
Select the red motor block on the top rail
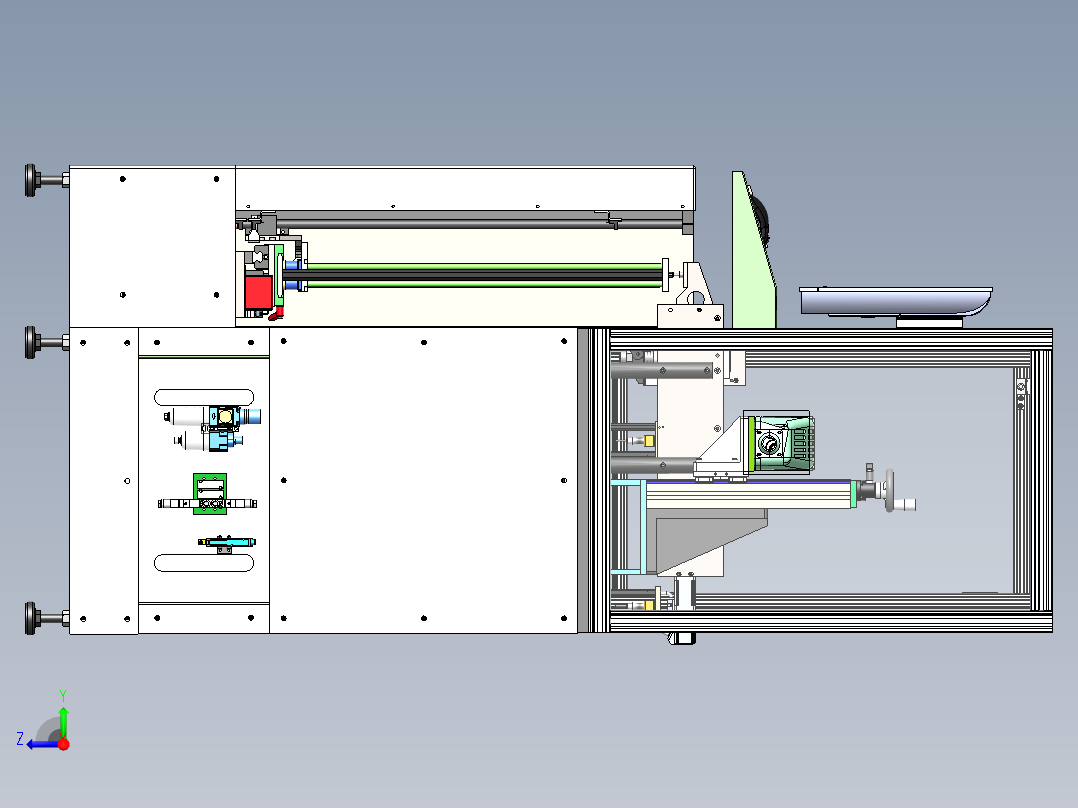(x=258, y=290)
